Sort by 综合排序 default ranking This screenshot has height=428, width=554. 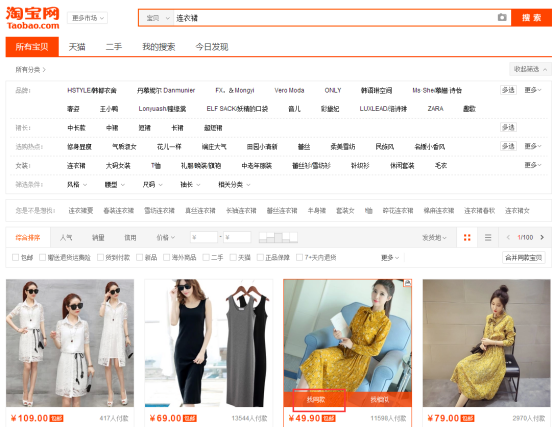[28, 238]
